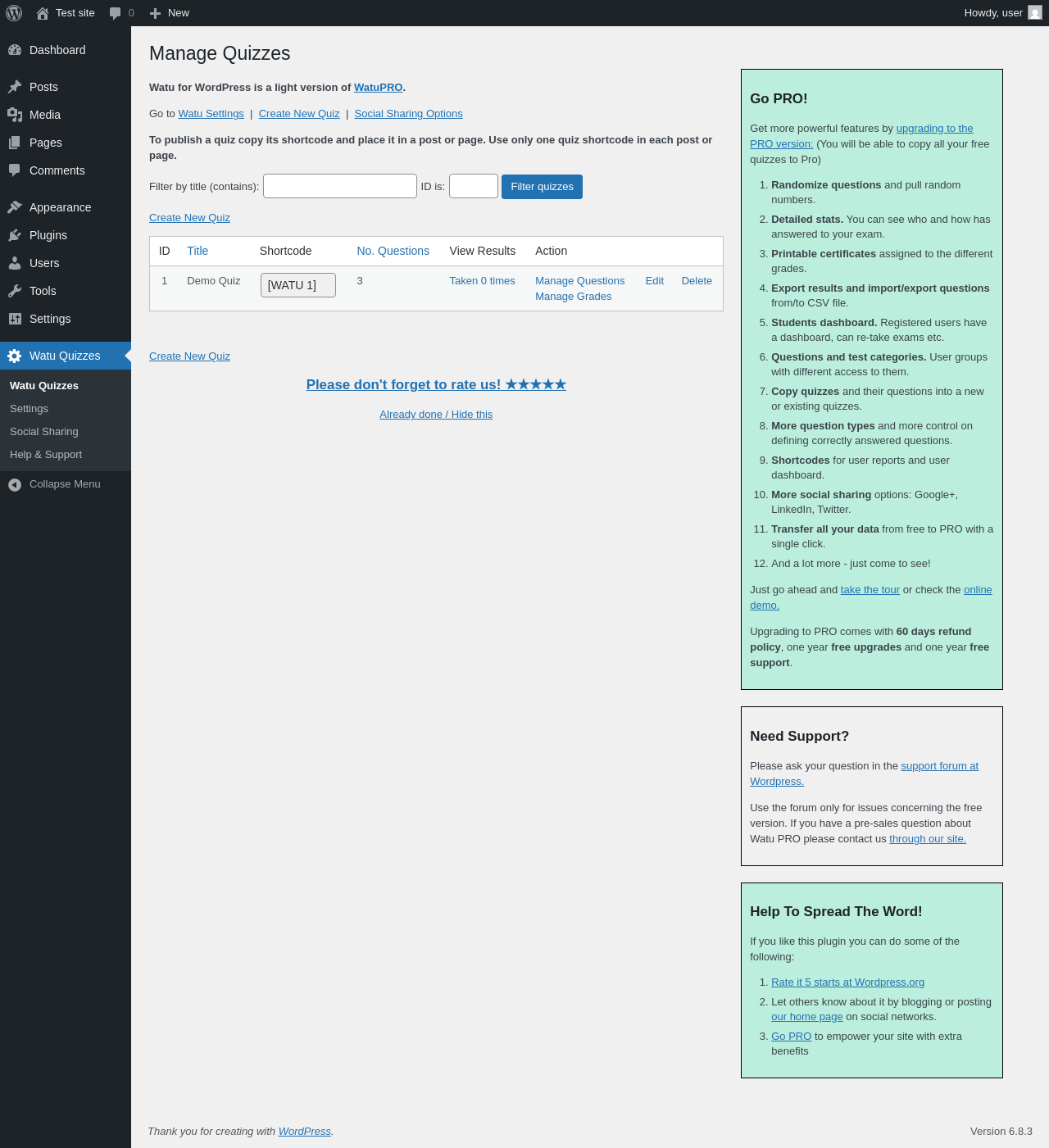Focus the ID is input field
This screenshot has width=1049, height=1148.
[474, 186]
